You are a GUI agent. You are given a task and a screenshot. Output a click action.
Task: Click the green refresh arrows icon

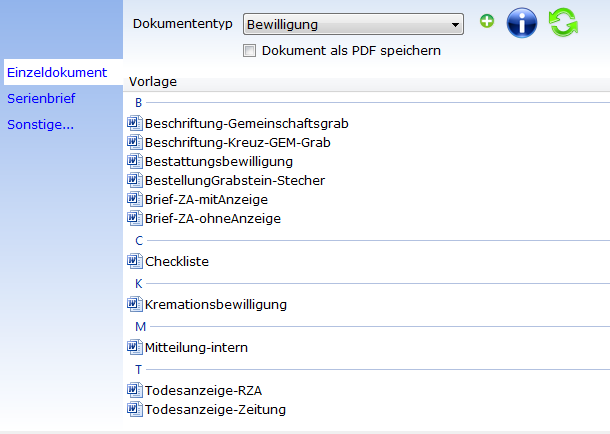[563, 23]
